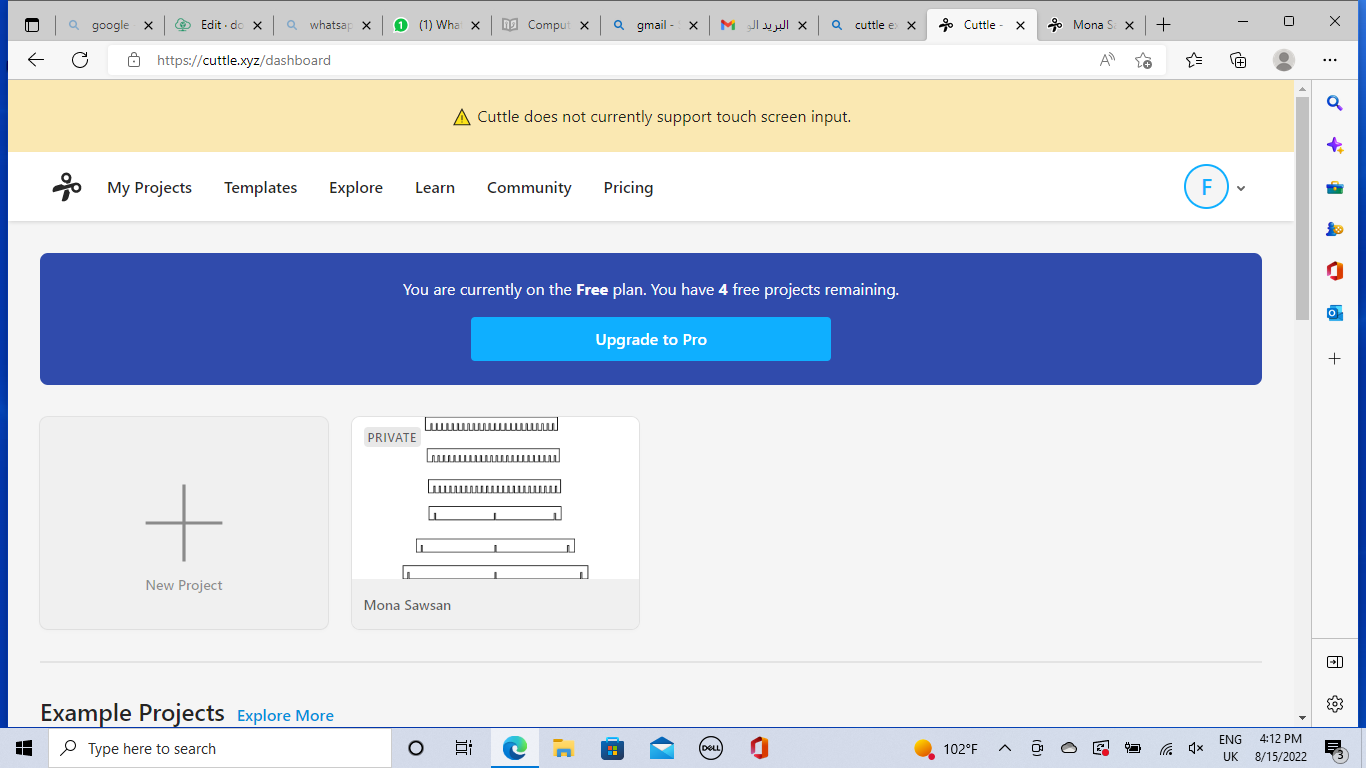1366x768 pixels.
Task: Click the Office icon in Edge sidebar
Action: [1334, 271]
